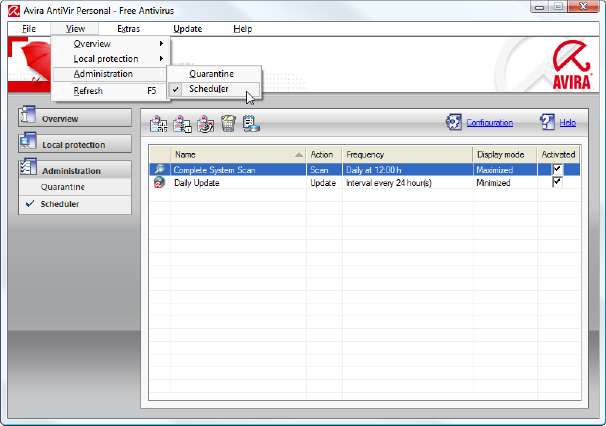Expand the Overview submenu in View menu
The width and height of the screenshot is (606, 426).
tap(116, 44)
